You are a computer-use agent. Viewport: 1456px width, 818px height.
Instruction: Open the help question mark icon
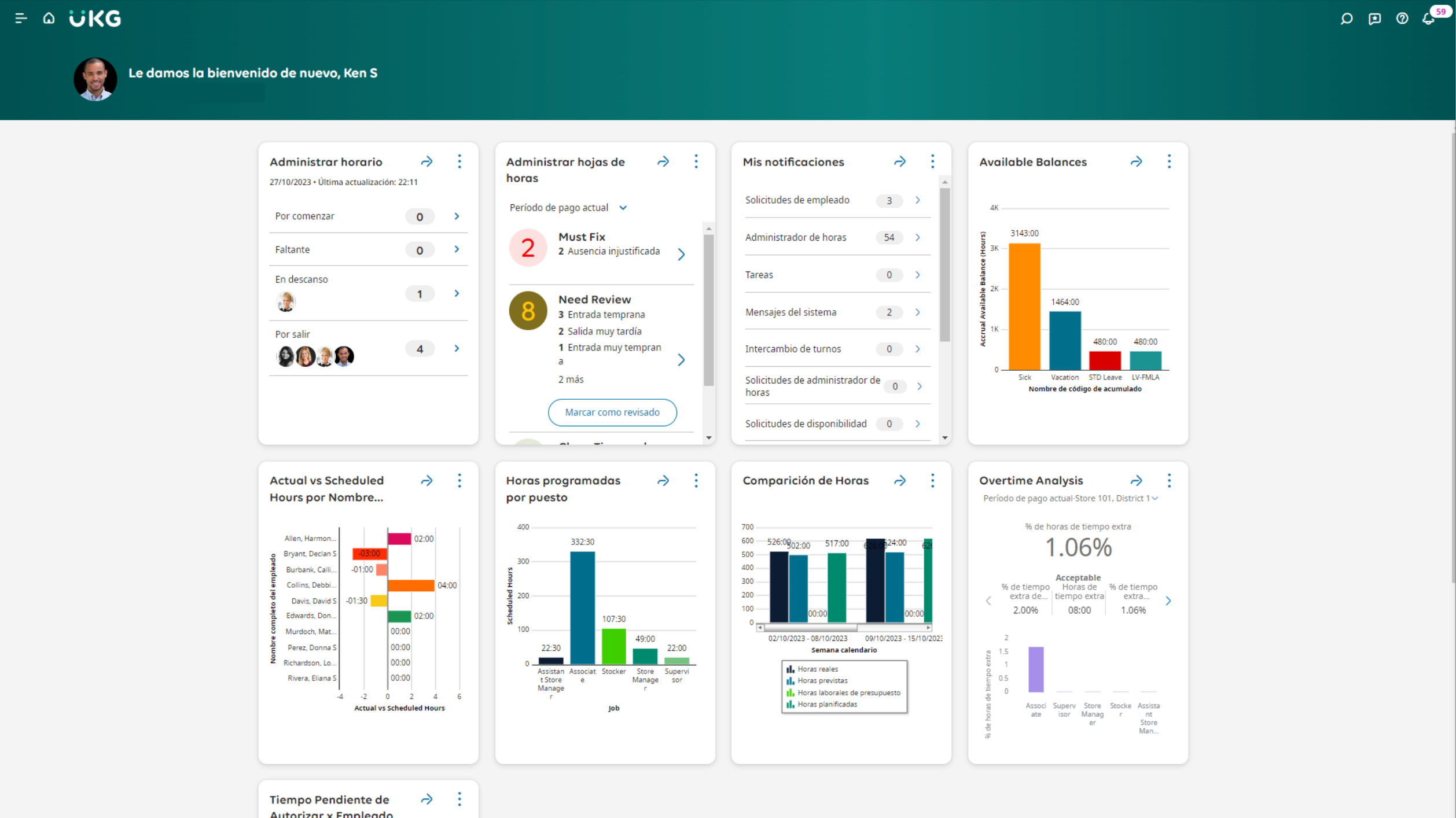pyautogui.click(x=1402, y=19)
